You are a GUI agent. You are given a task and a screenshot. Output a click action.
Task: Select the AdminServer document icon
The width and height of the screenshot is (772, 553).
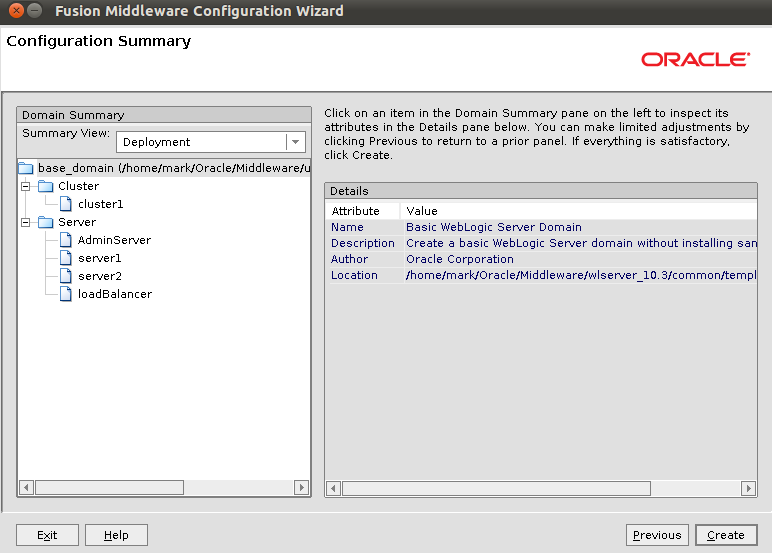pyautogui.click(x=66, y=240)
